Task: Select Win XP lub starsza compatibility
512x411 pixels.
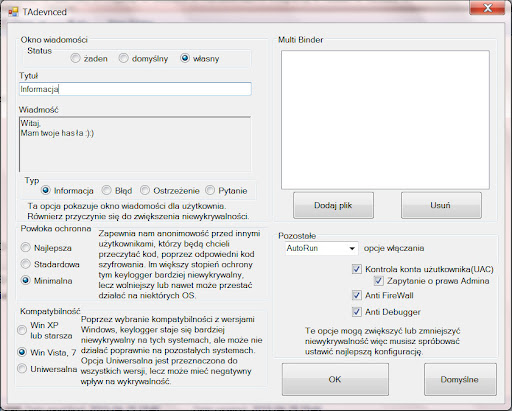Action: [x=22, y=330]
